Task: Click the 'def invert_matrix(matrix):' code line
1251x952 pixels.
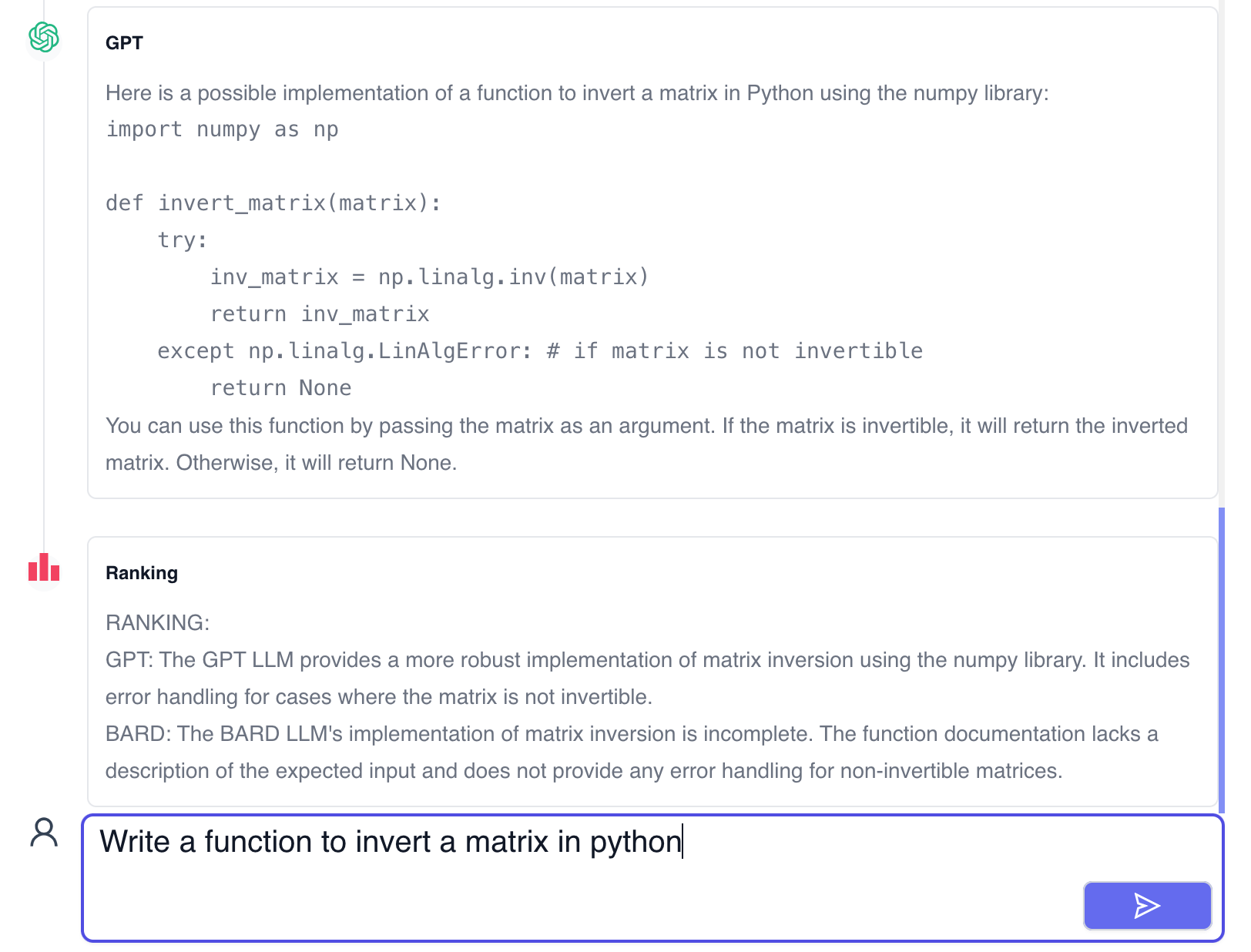Action: point(273,203)
